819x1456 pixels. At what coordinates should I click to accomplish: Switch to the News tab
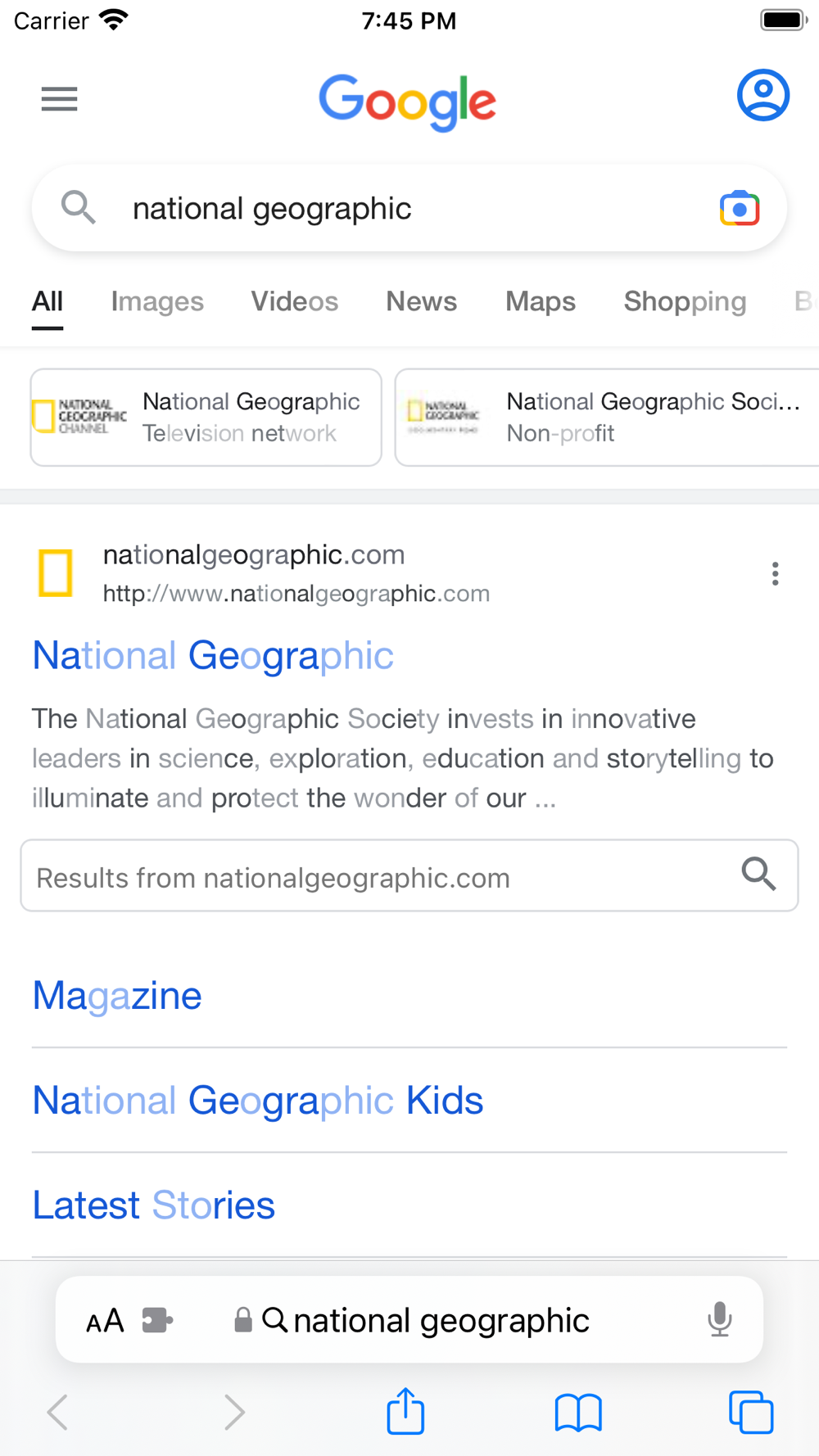(421, 301)
